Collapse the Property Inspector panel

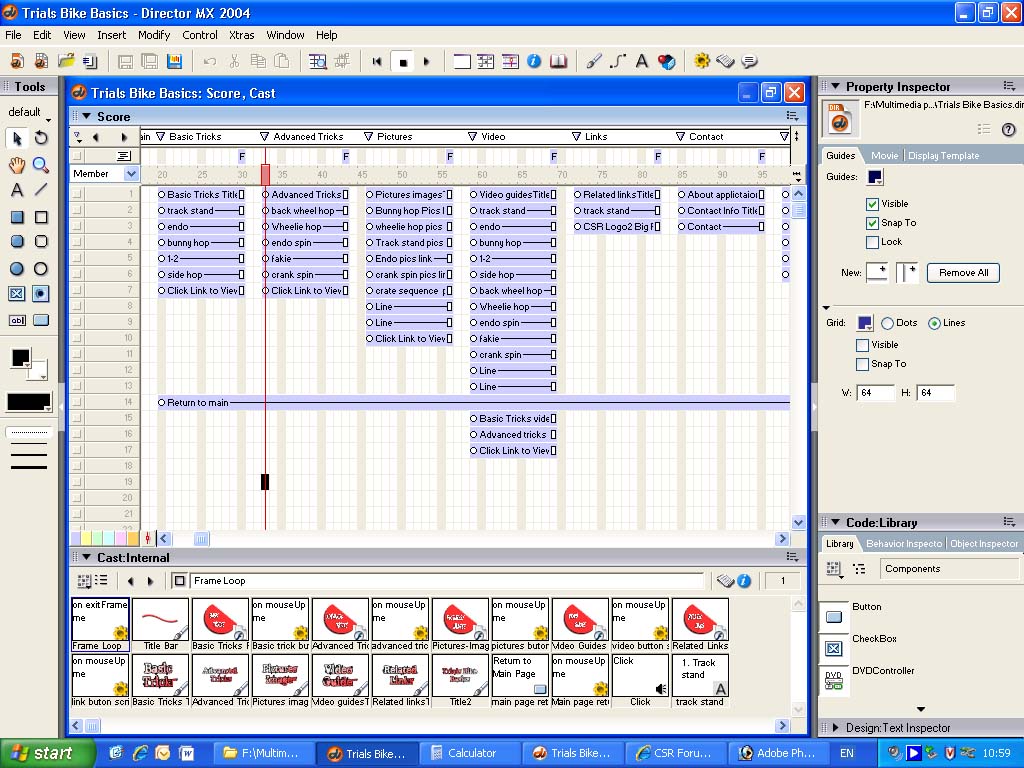[x=835, y=86]
